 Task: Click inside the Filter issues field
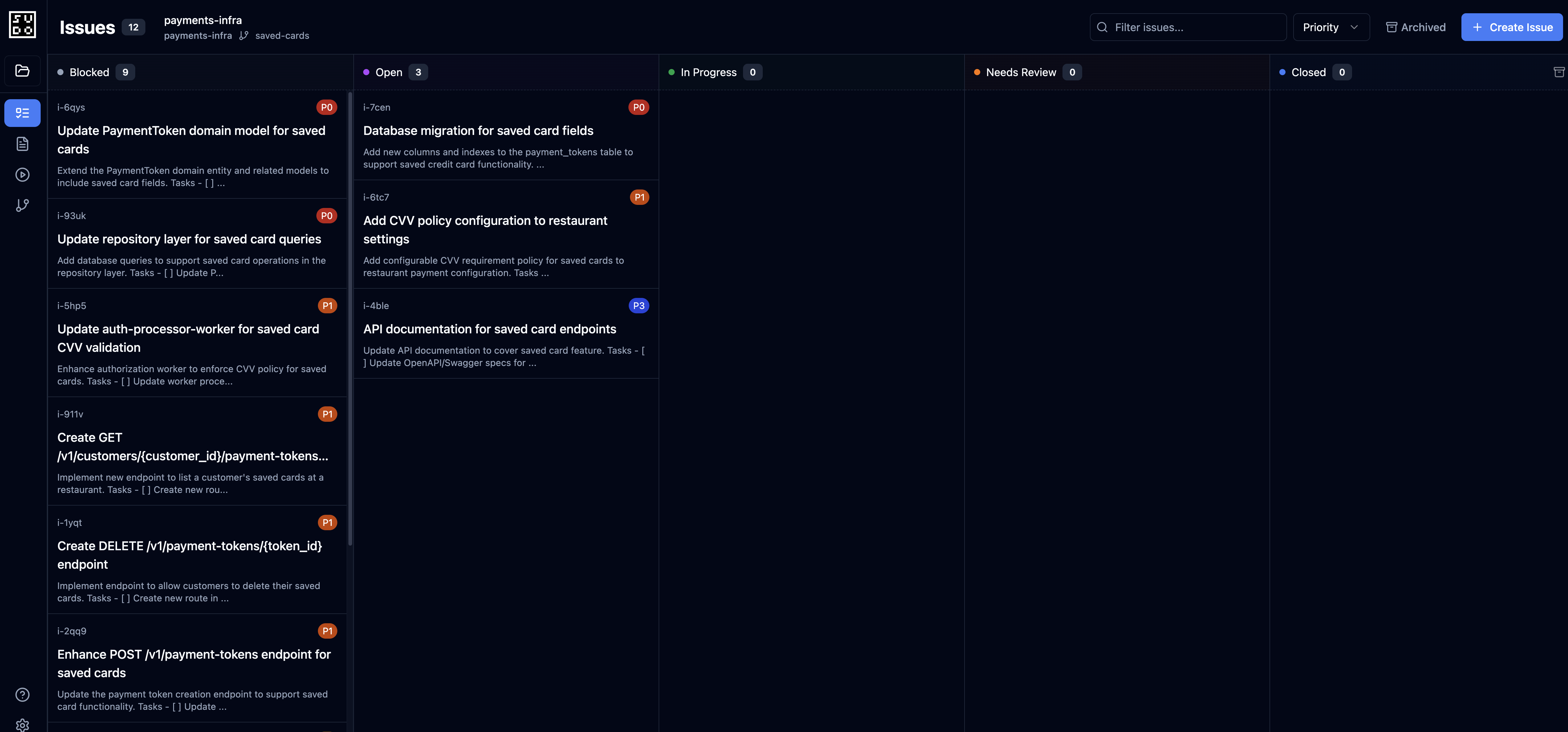[x=1187, y=27]
